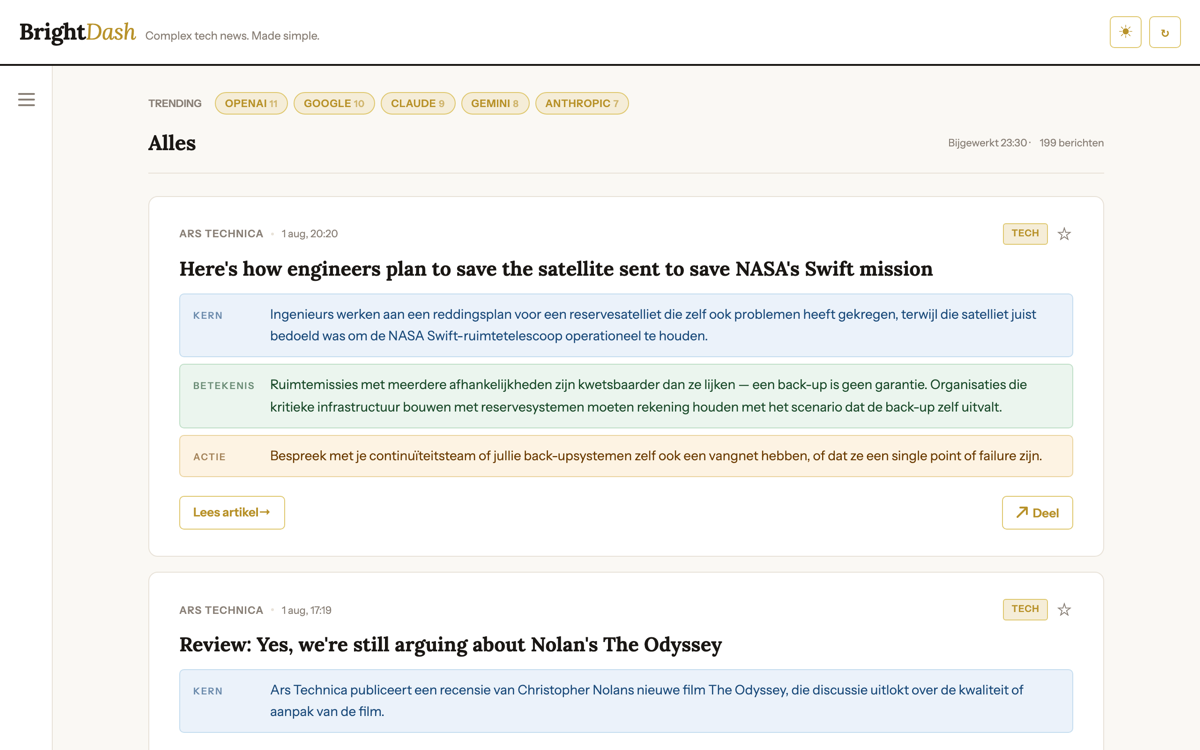Filter by trending tag GEMINI
This screenshot has width=1200, height=750.
click(x=495, y=103)
